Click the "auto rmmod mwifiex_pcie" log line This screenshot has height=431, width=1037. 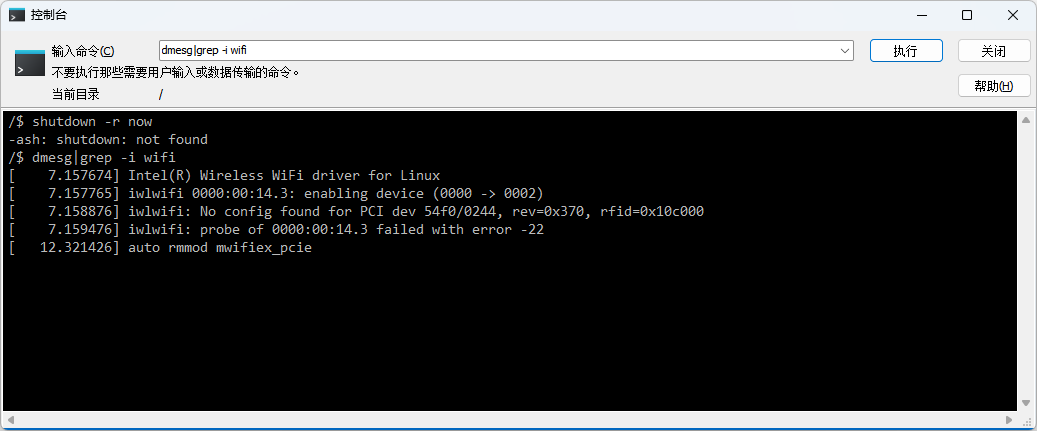[220, 248]
